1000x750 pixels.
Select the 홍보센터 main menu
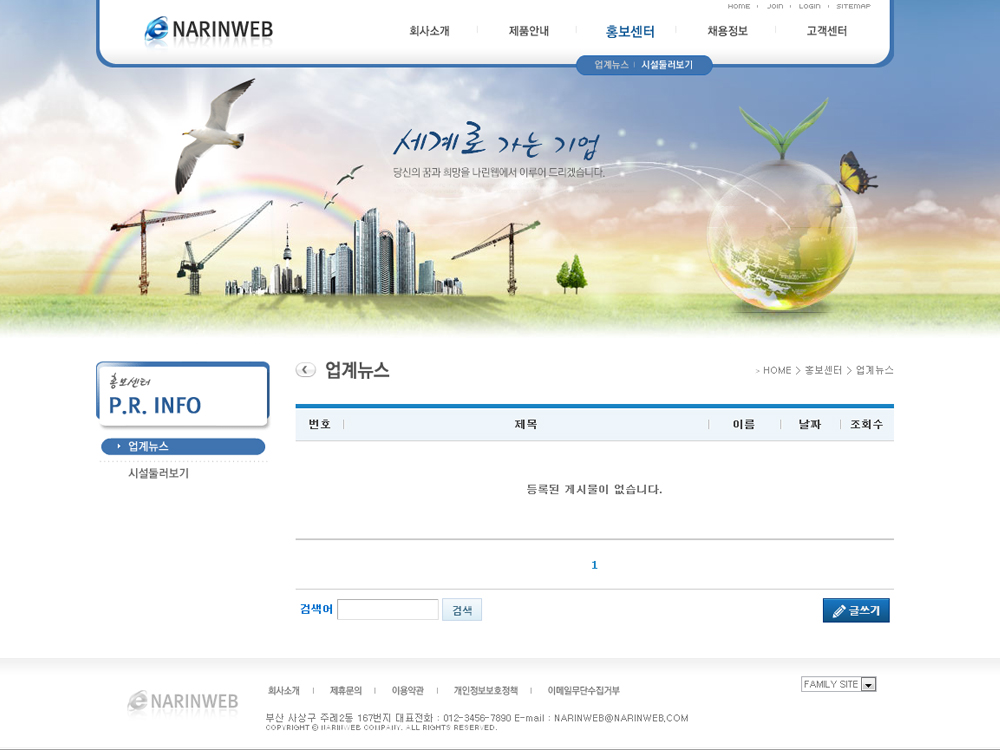coord(629,31)
